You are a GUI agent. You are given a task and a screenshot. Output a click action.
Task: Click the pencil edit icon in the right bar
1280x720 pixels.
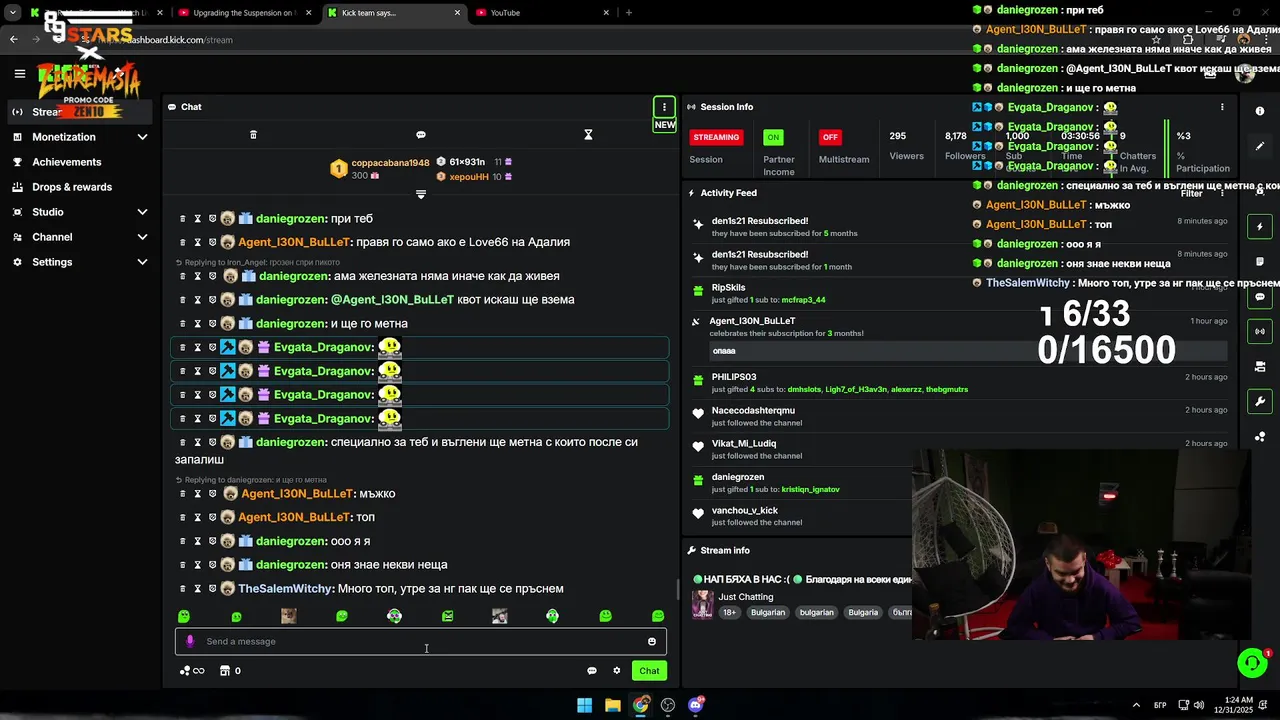click(x=1260, y=146)
